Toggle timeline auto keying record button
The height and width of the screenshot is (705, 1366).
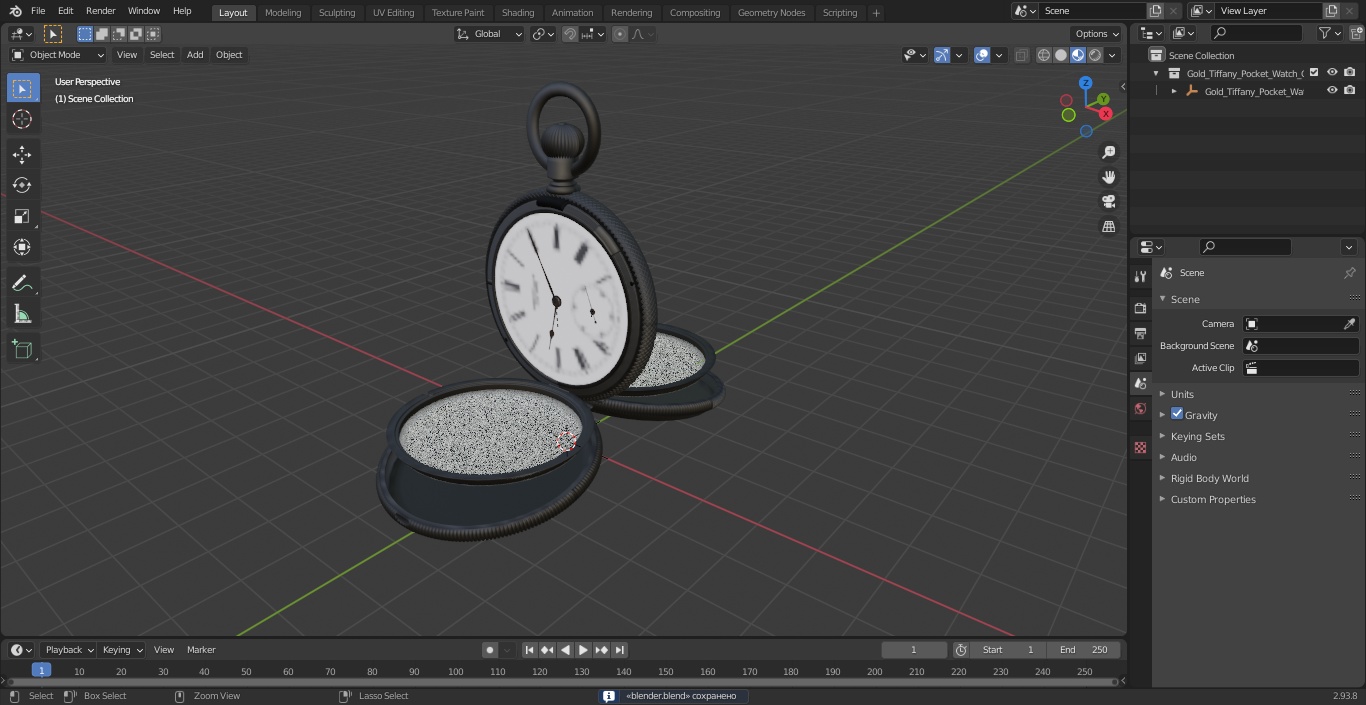(490, 650)
